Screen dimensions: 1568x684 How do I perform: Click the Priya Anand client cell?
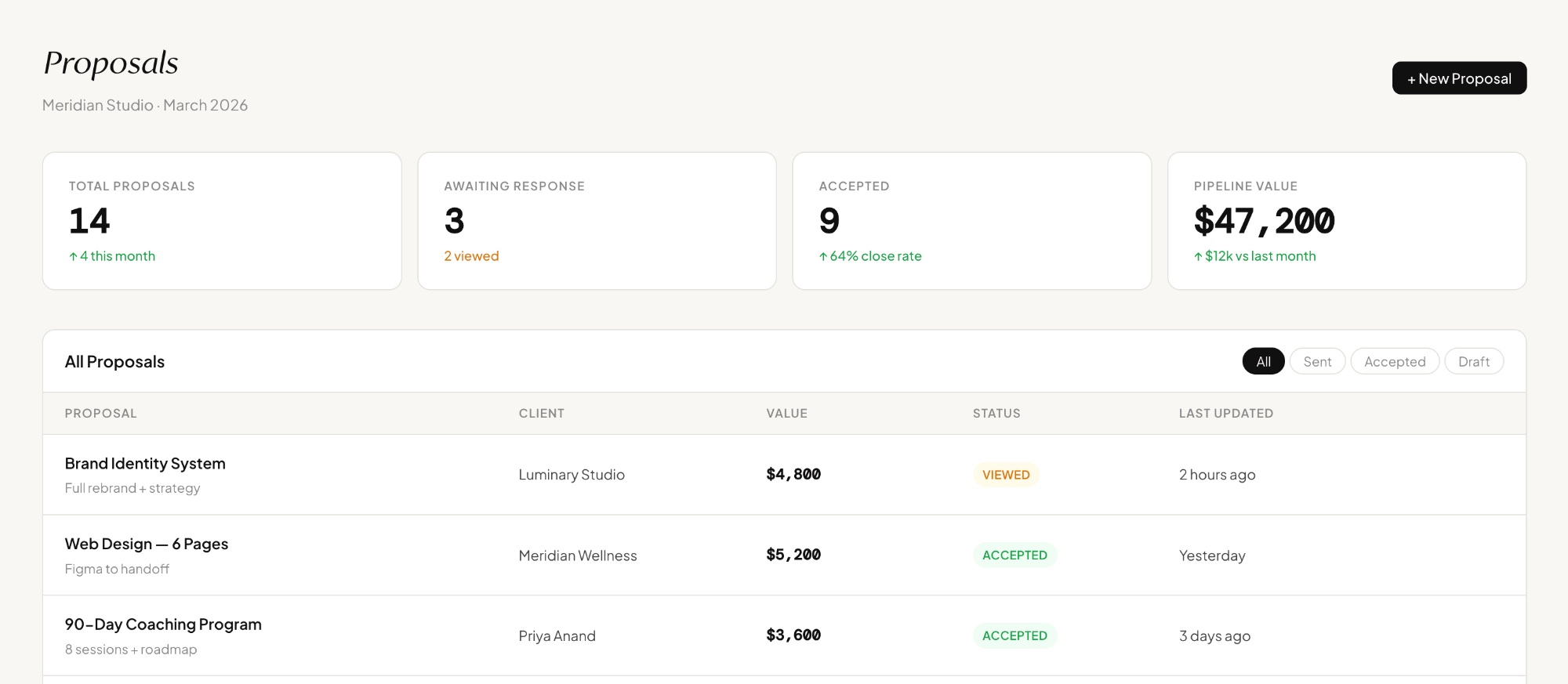[557, 636]
